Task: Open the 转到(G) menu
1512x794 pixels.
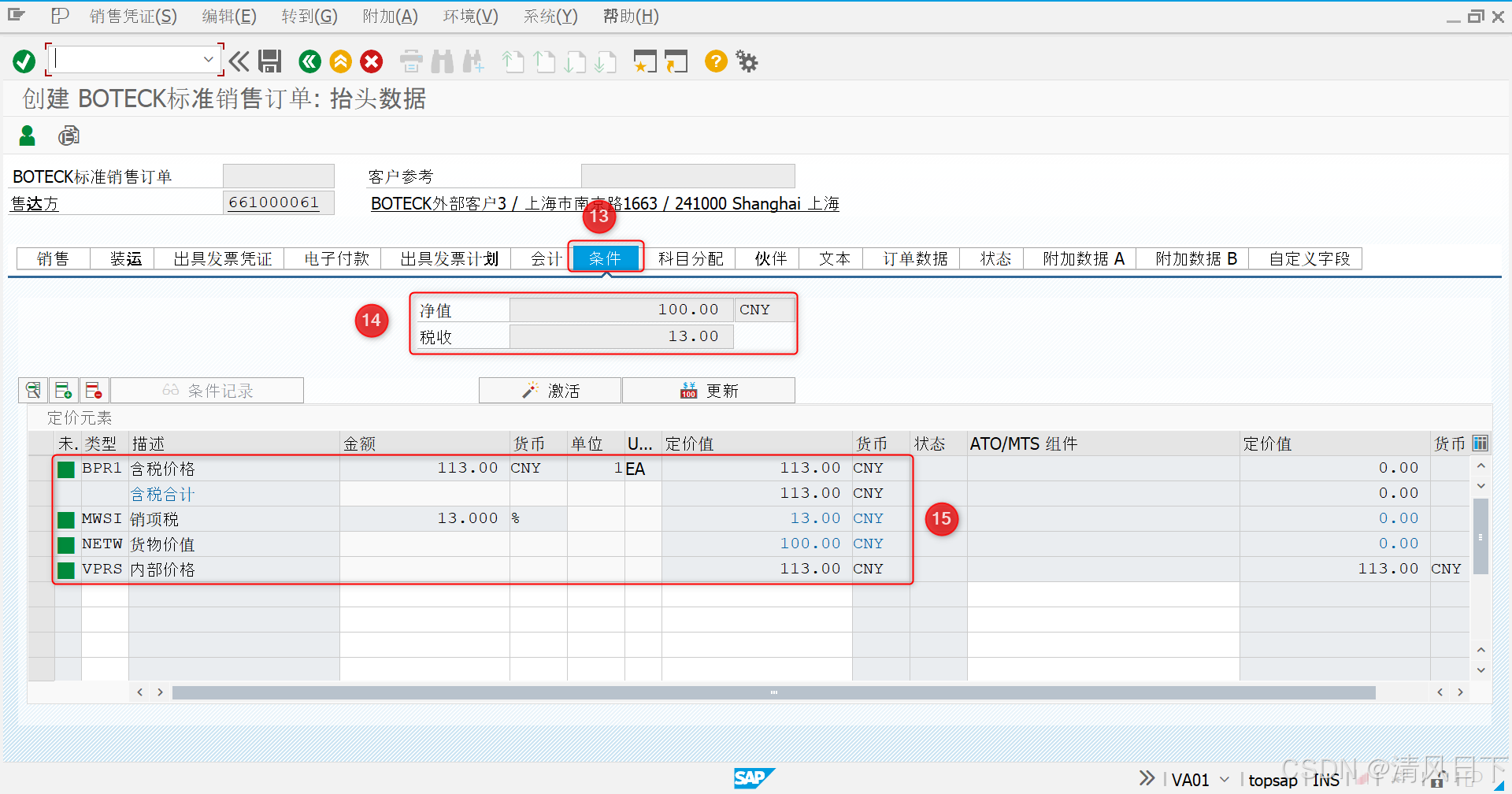Action: (309, 16)
